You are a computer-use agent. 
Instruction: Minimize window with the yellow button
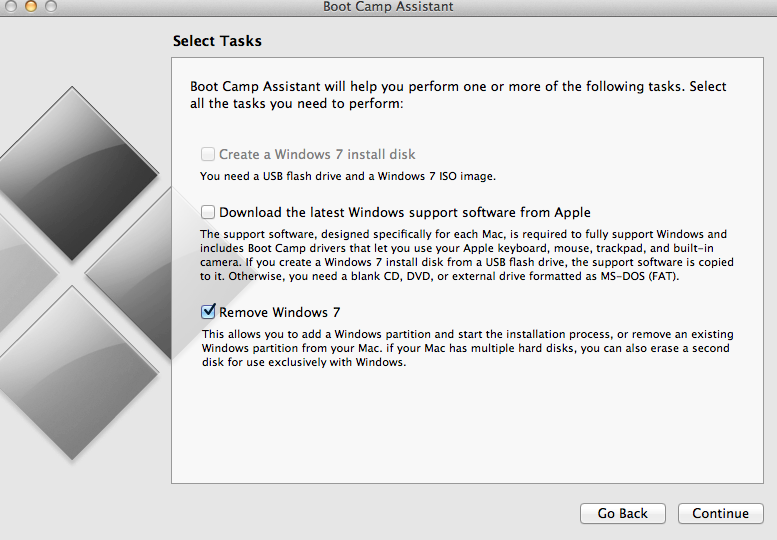pos(31,6)
